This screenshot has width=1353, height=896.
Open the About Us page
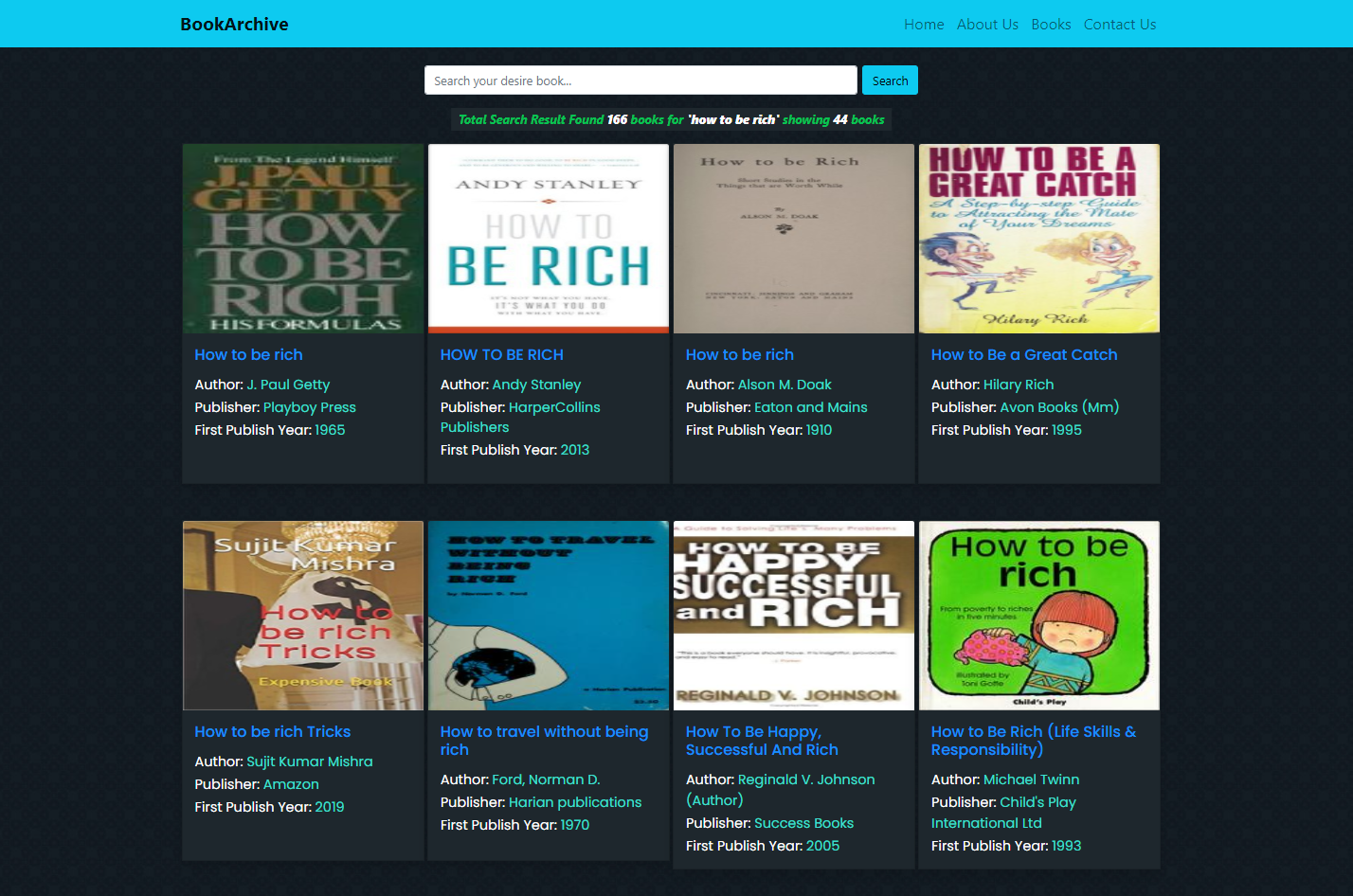tap(987, 25)
